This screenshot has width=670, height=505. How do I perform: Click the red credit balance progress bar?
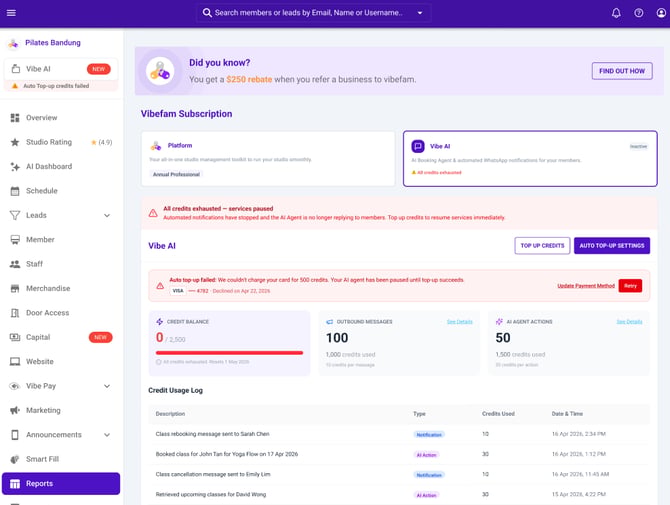coord(229,353)
